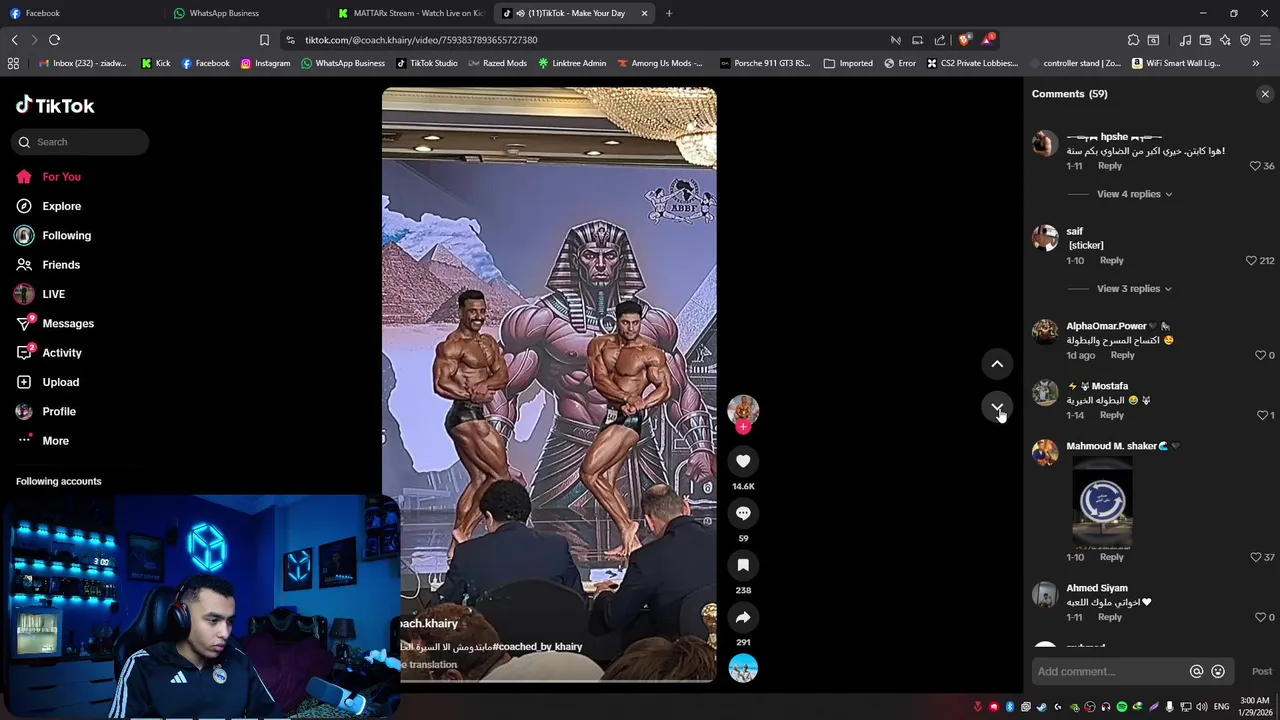Open the Brave wallet icon
Viewport: 1280px width, 720px height.
pos(1205,40)
